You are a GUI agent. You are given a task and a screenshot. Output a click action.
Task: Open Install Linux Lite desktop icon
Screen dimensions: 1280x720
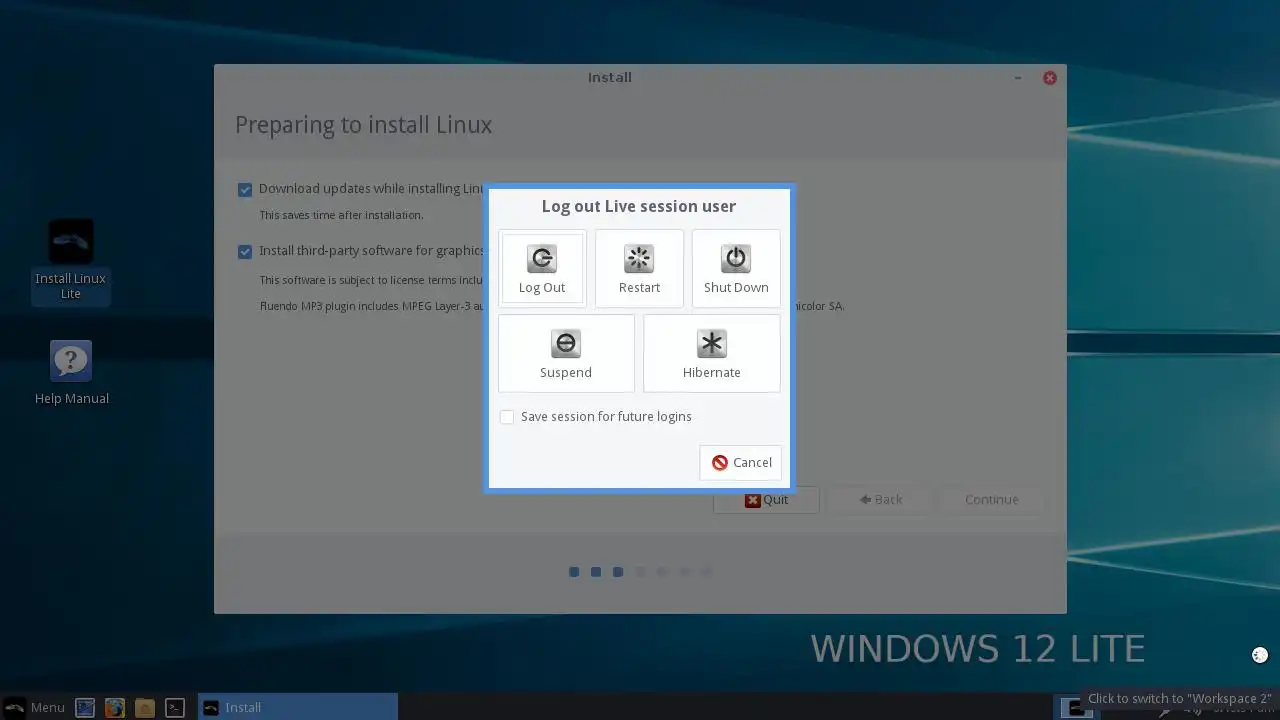click(70, 261)
